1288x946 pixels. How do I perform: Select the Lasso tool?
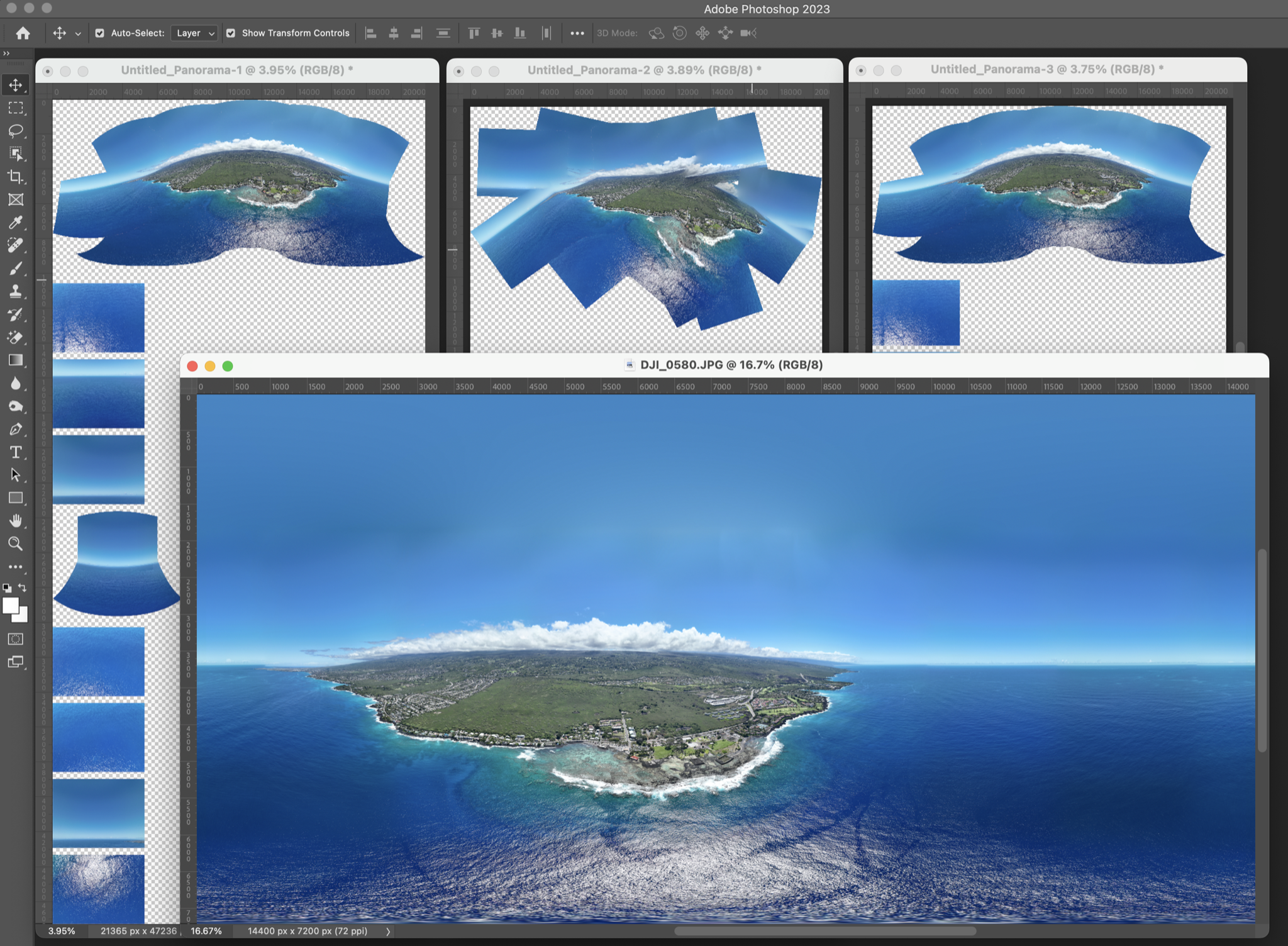[16, 131]
